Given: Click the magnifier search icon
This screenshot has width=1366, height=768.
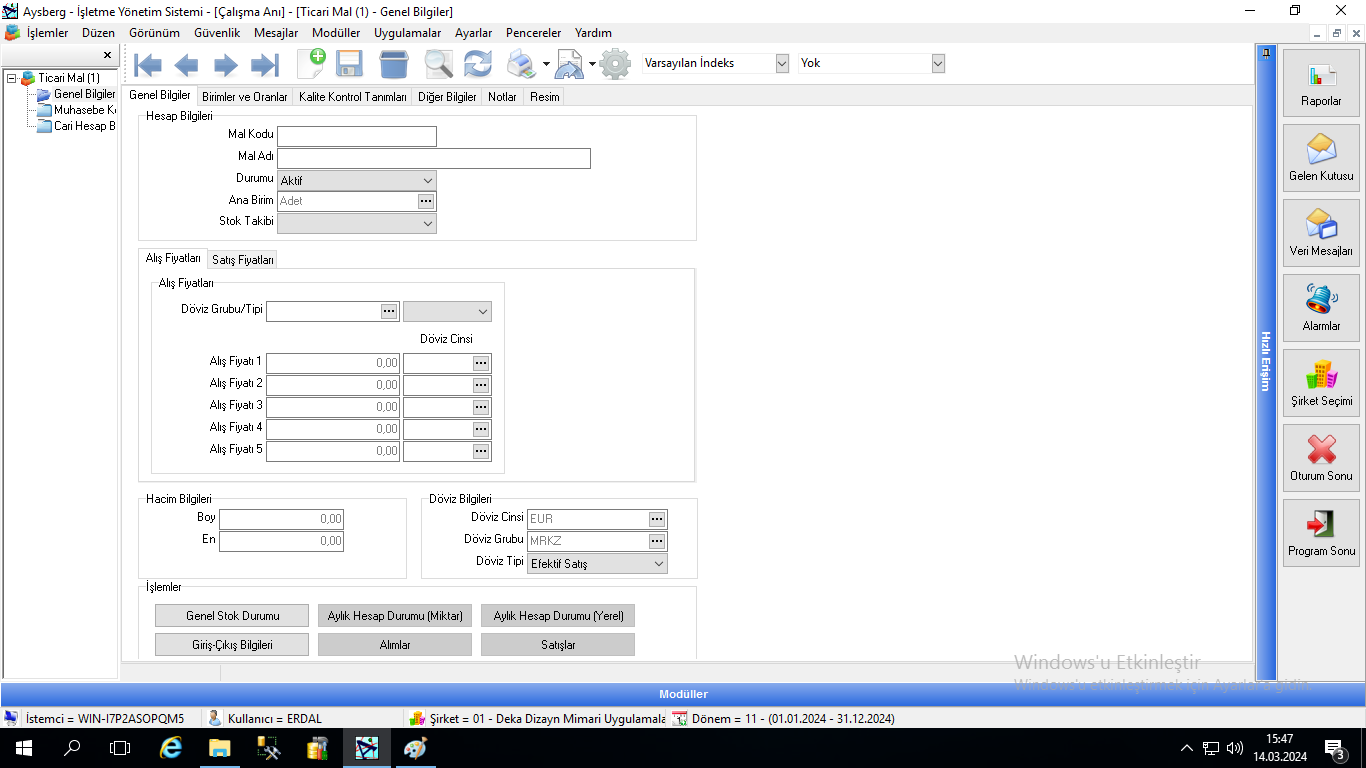Looking at the screenshot, I should (x=438, y=65).
